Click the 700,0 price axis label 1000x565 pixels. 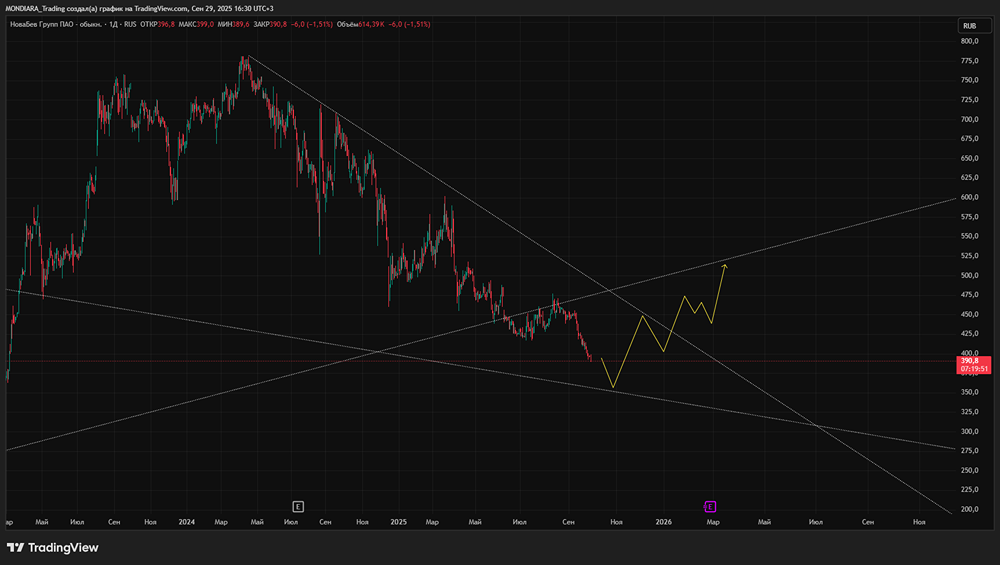point(969,119)
